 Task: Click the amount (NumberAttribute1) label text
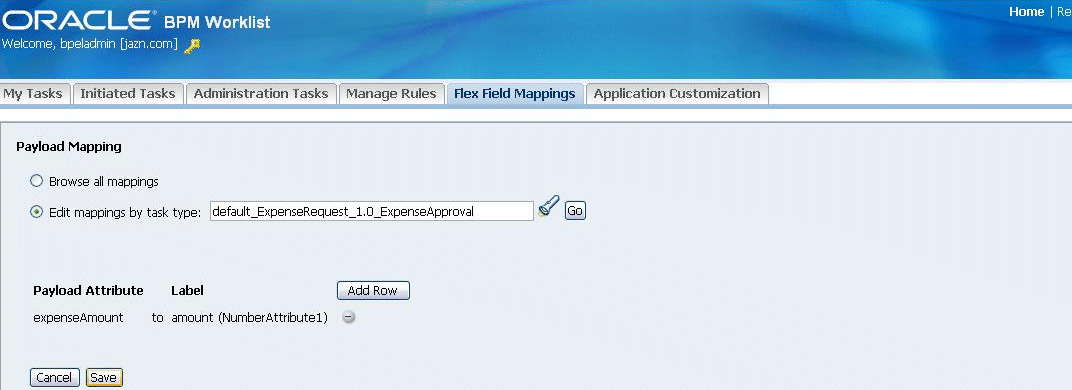tap(250, 317)
